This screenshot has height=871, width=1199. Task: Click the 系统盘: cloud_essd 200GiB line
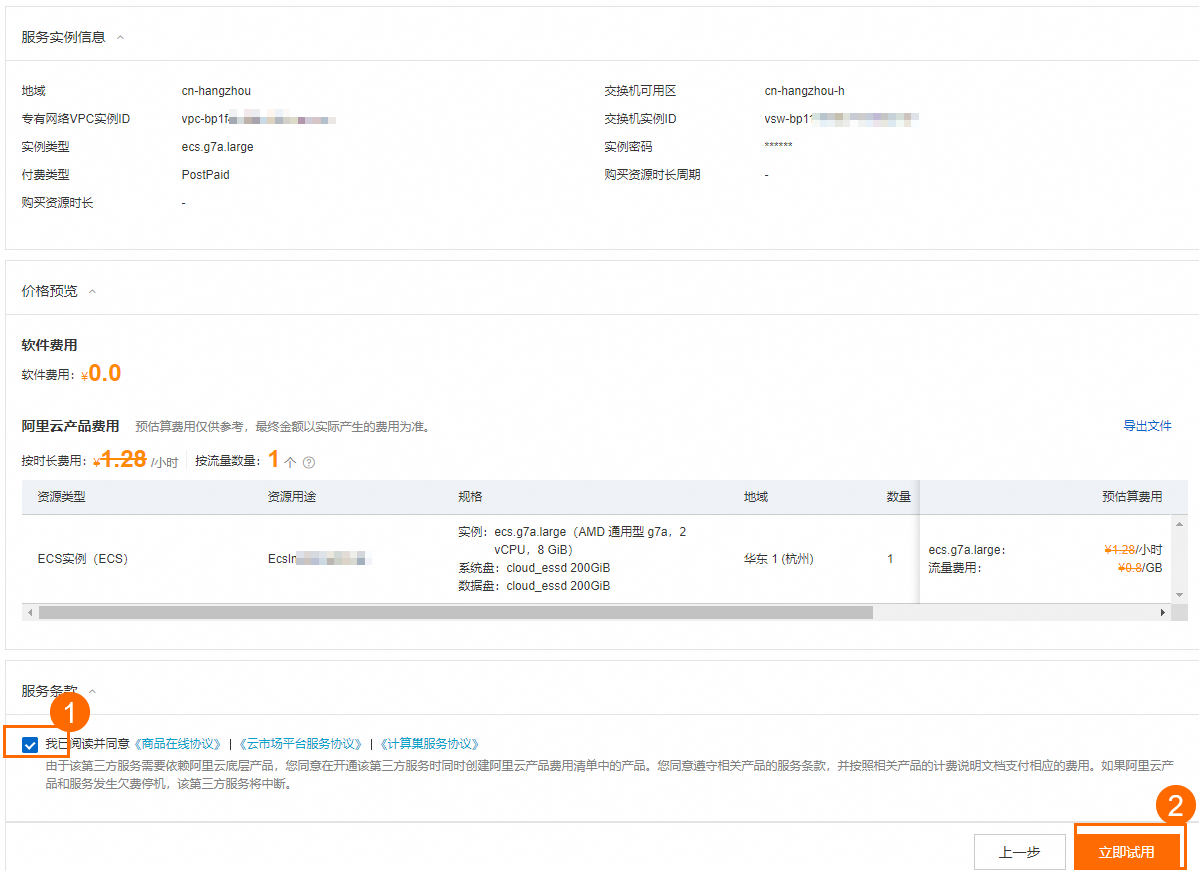(x=534, y=568)
